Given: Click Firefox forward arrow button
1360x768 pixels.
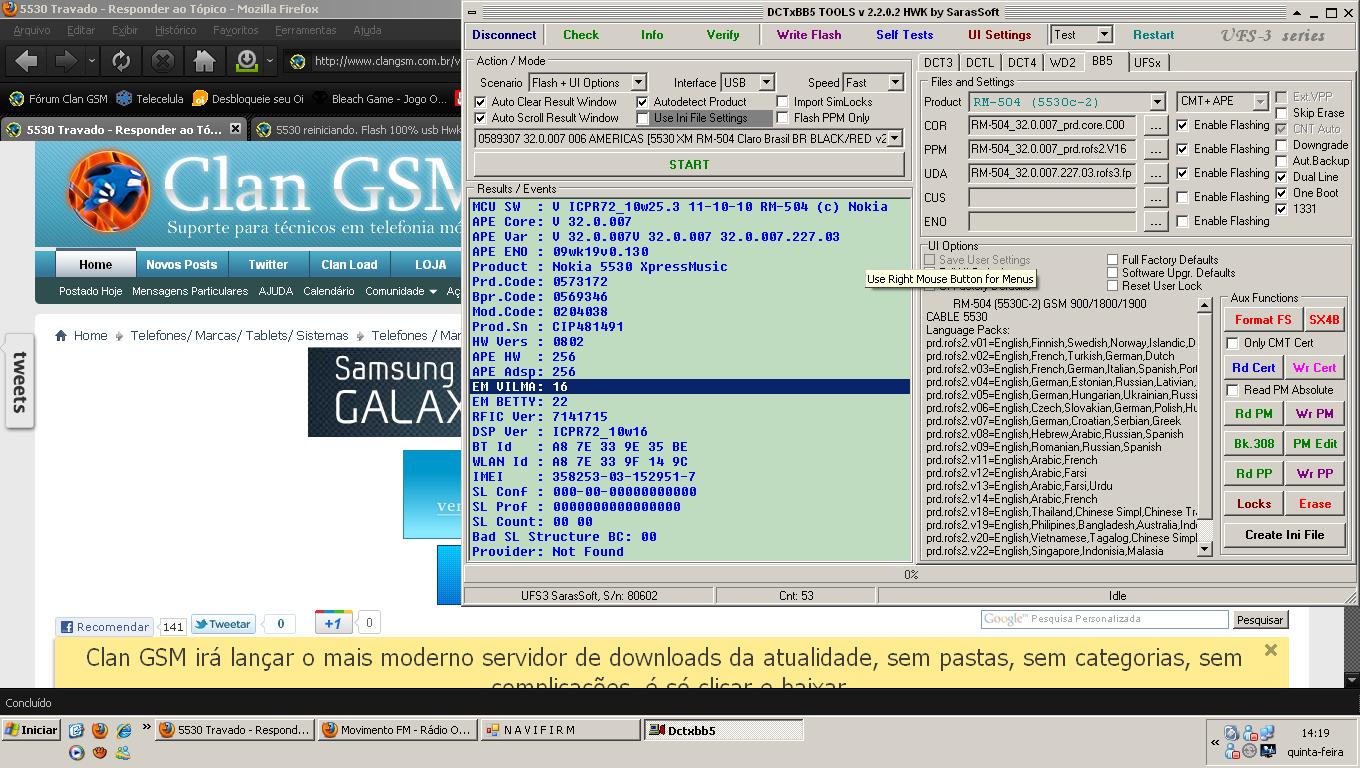Looking at the screenshot, I should (66, 61).
